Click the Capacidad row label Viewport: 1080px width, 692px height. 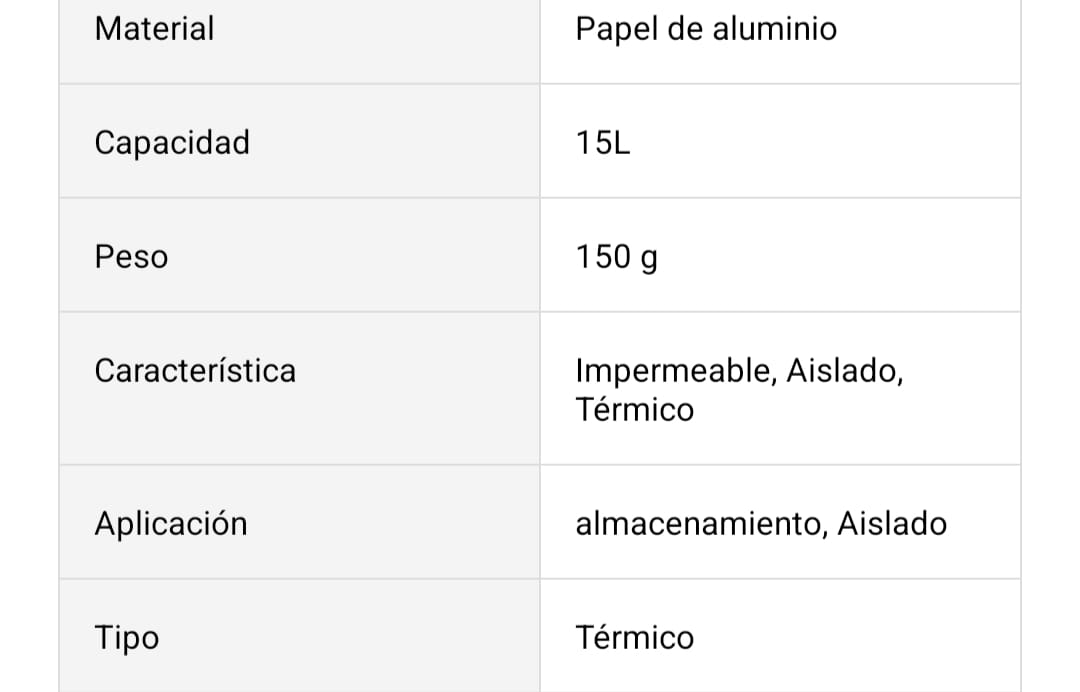(172, 142)
